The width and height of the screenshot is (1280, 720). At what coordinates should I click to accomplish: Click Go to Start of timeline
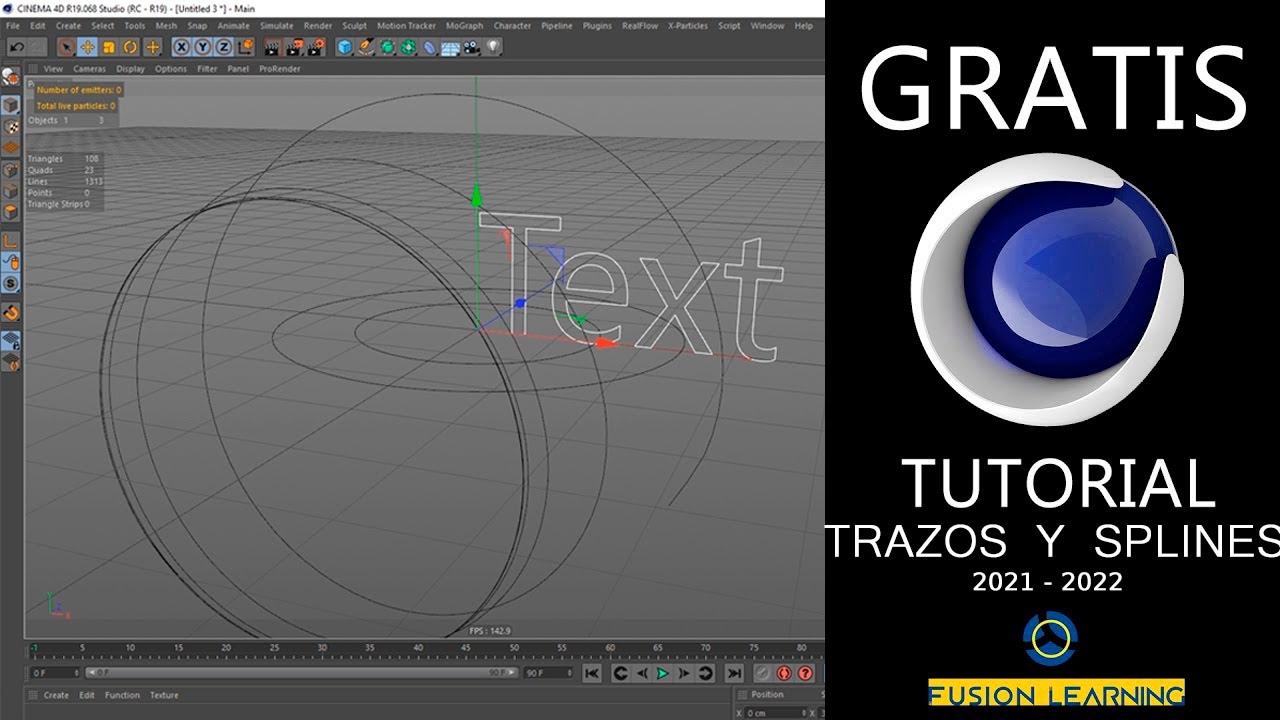pos(592,673)
